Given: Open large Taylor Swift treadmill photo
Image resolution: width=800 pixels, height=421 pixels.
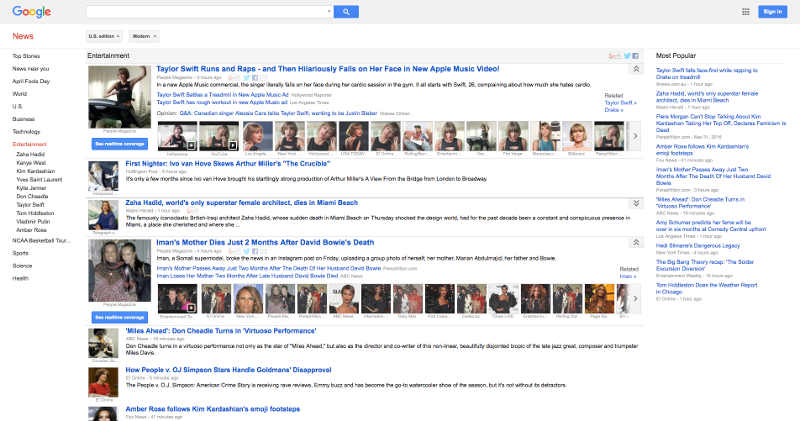Looking at the screenshot, I should tap(119, 97).
